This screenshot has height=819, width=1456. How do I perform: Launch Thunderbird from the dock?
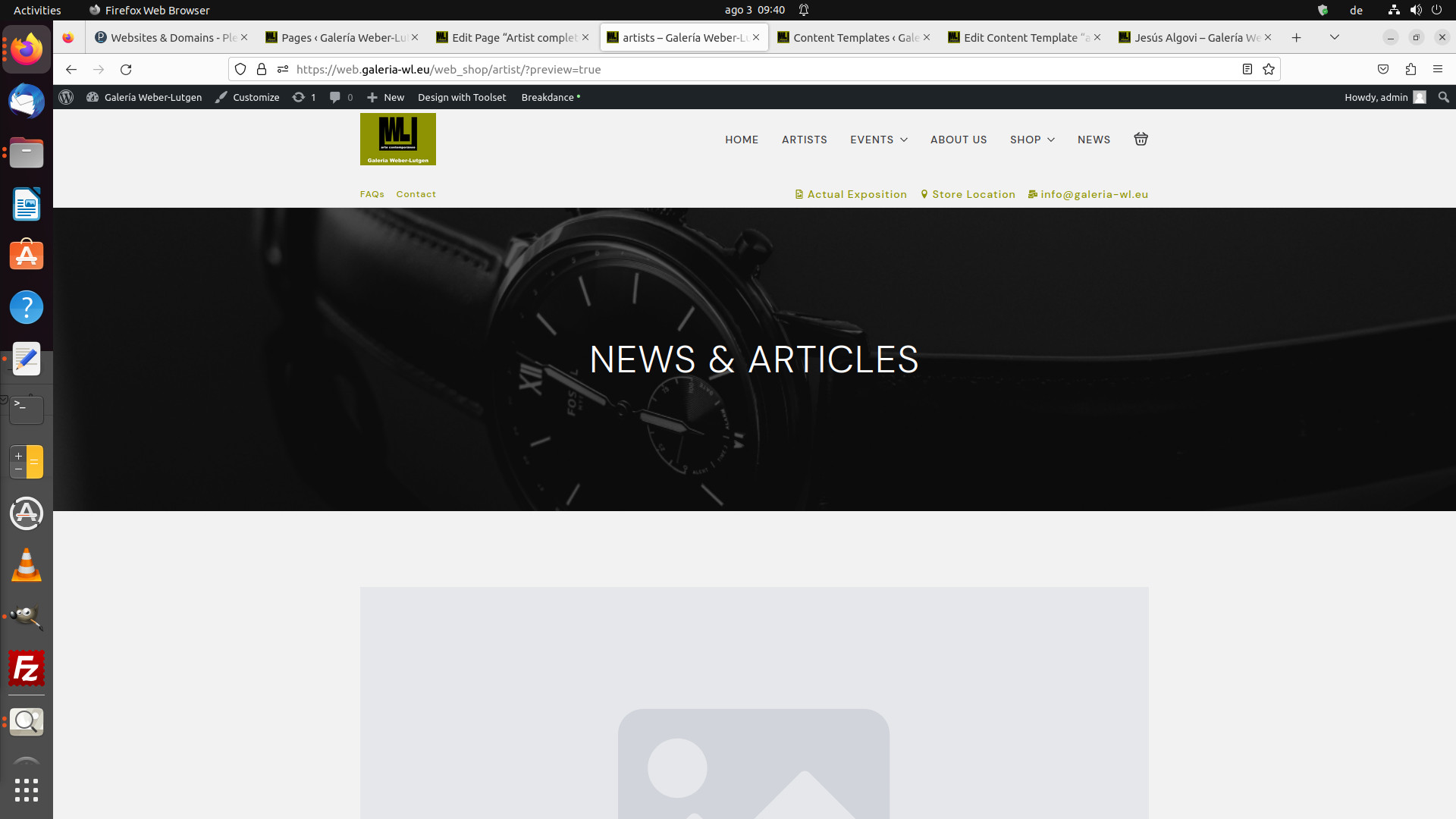coord(27,101)
